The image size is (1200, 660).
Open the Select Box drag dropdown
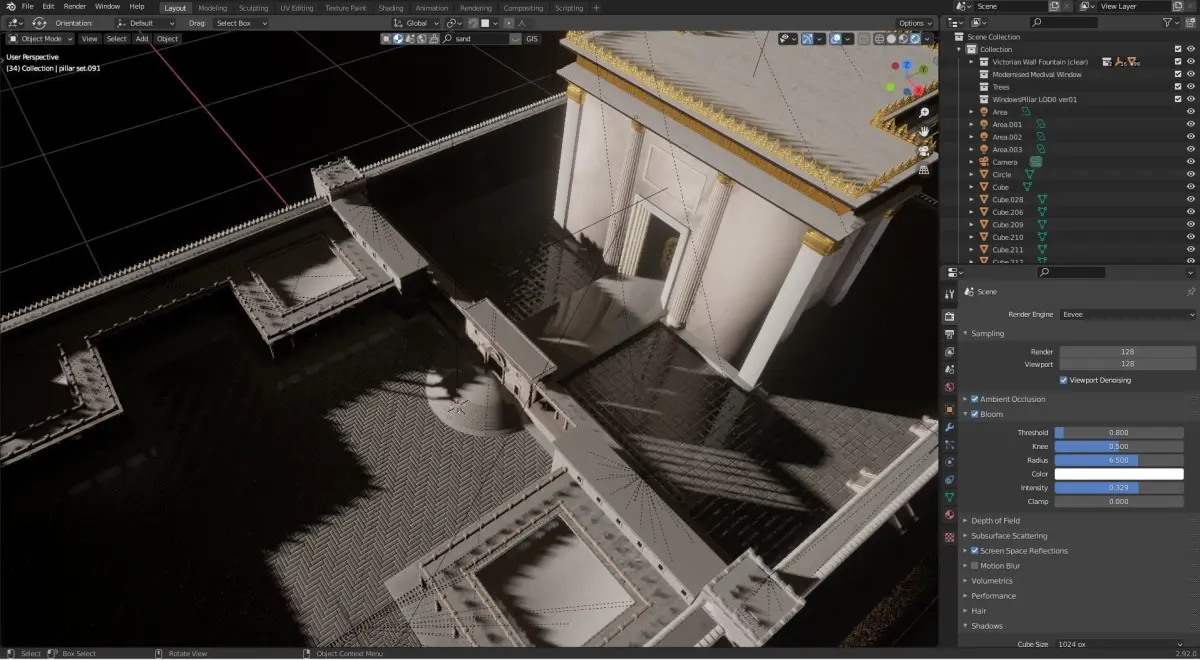241,23
